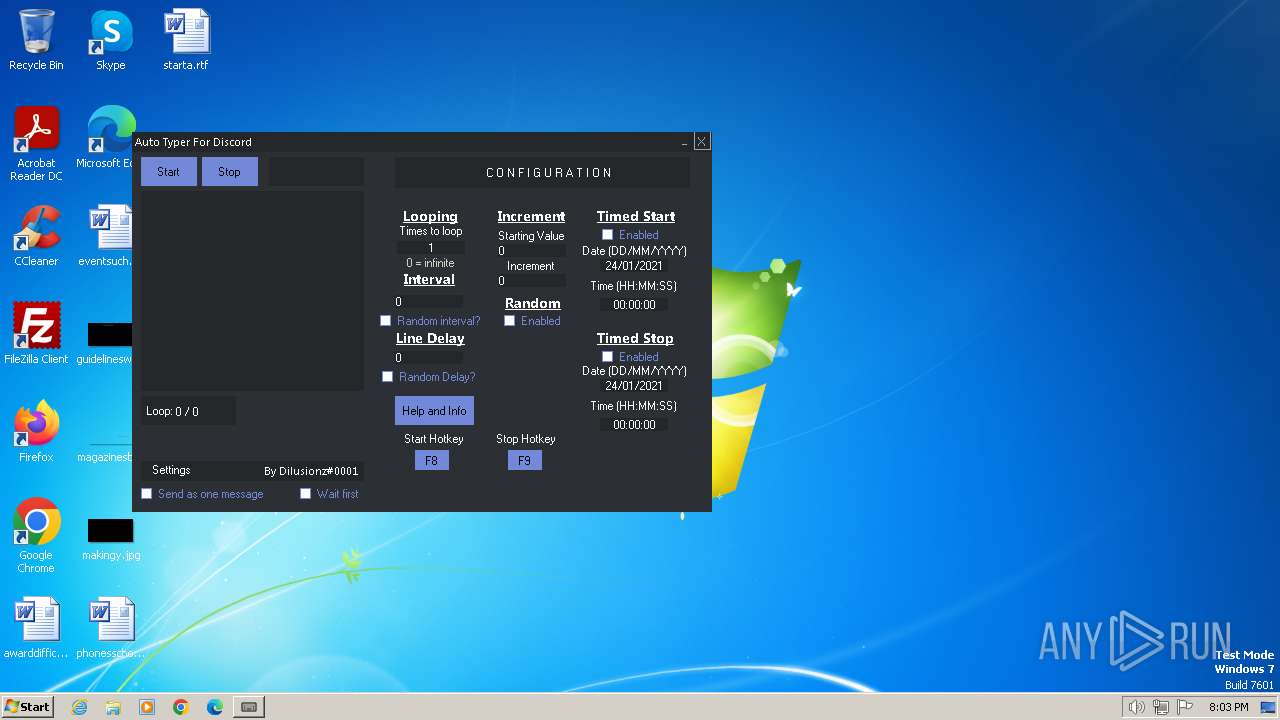This screenshot has width=1280, height=720.
Task: Open Internet Explorer in the taskbar
Action: (79, 707)
